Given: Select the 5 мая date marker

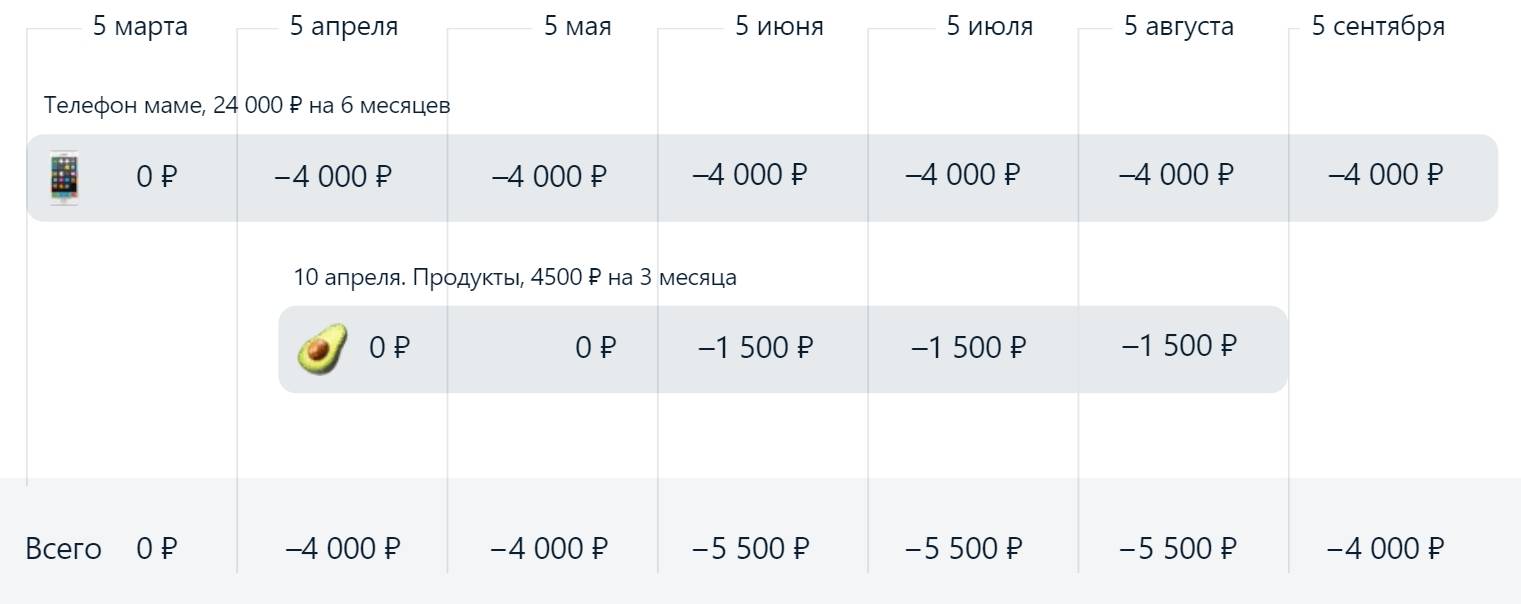Looking at the screenshot, I should [577, 27].
